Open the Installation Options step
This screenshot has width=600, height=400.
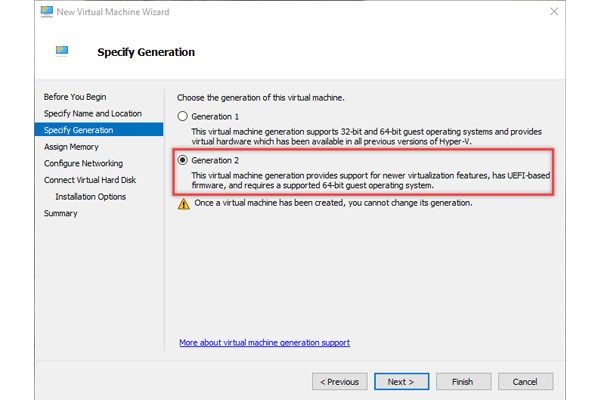click(x=91, y=196)
